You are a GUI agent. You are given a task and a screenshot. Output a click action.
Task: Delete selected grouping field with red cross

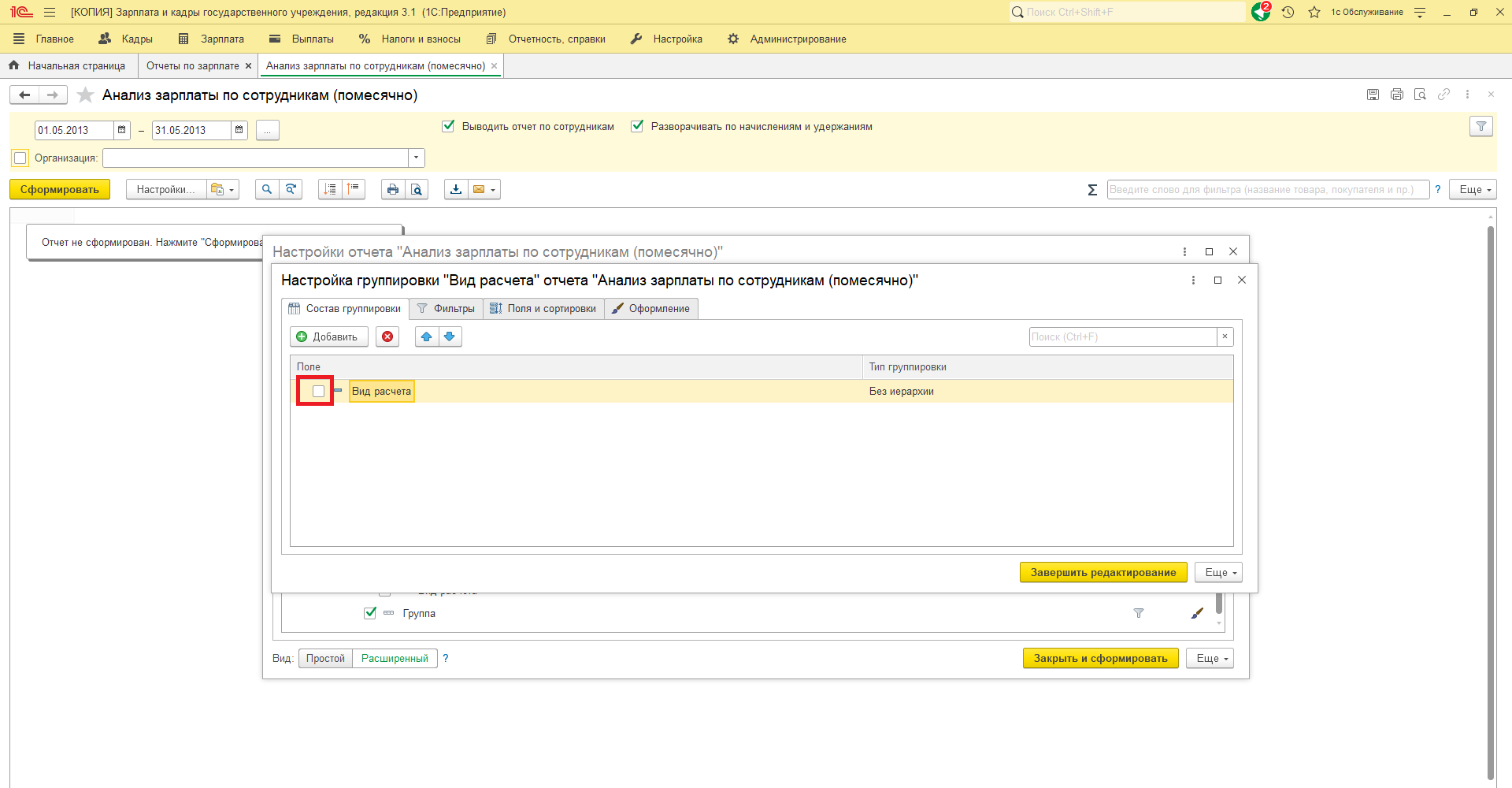387,336
